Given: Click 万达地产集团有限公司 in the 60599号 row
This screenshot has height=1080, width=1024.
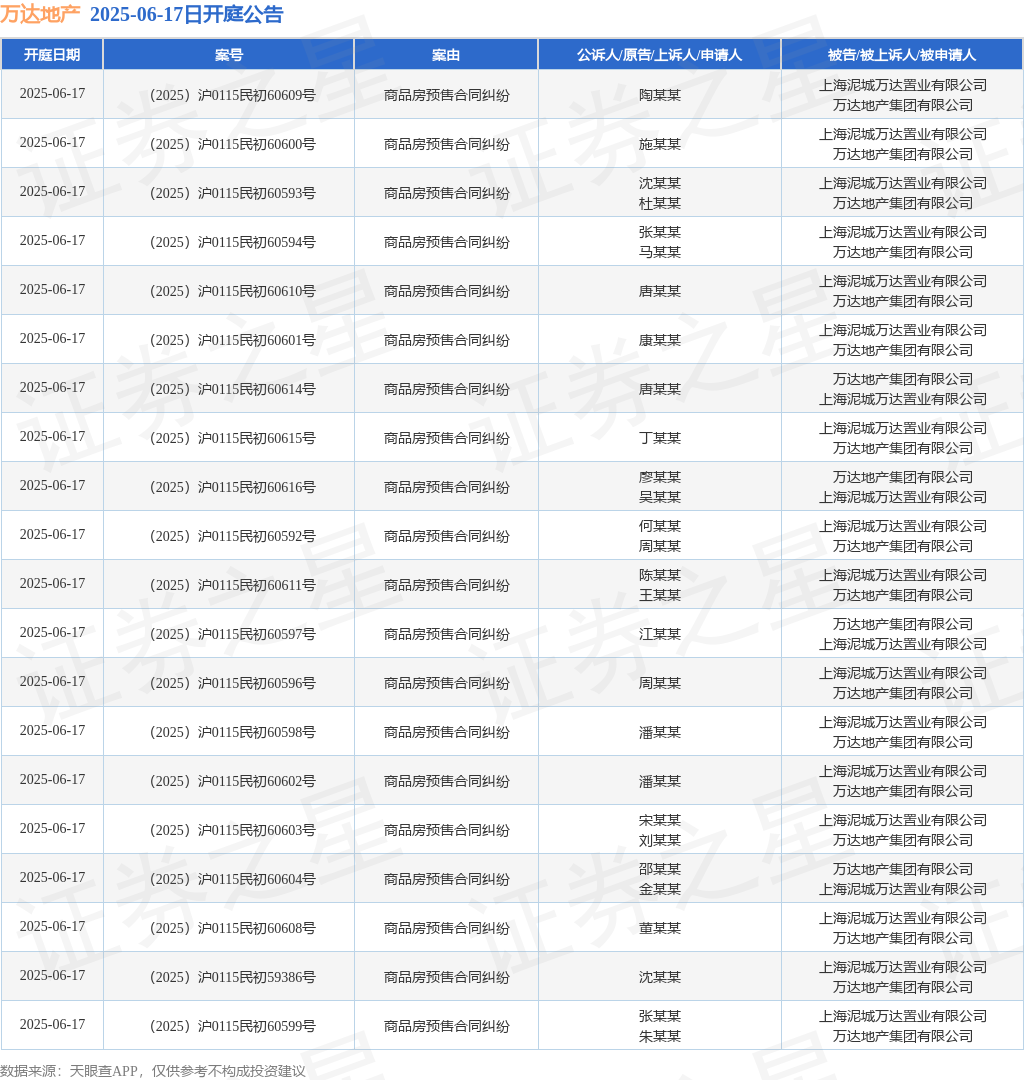Looking at the screenshot, I should (x=903, y=1035).
